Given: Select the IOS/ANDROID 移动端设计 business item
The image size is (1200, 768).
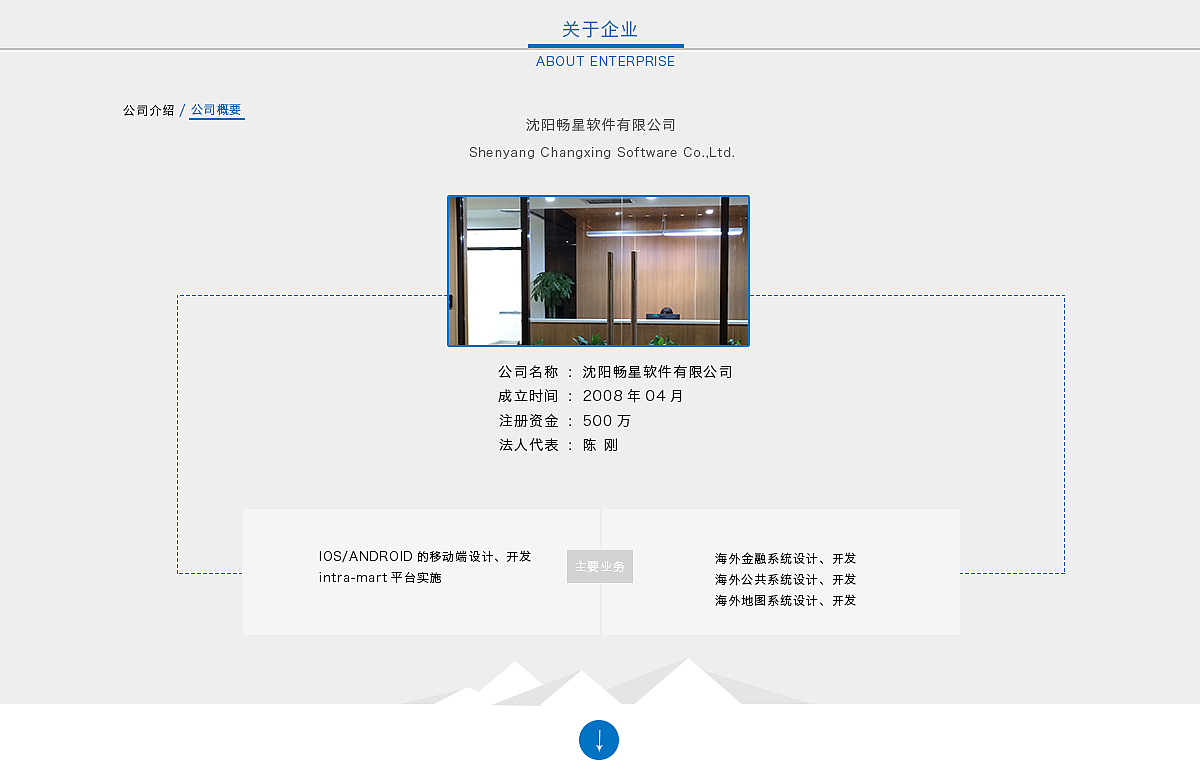Looking at the screenshot, I should click(x=425, y=556).
